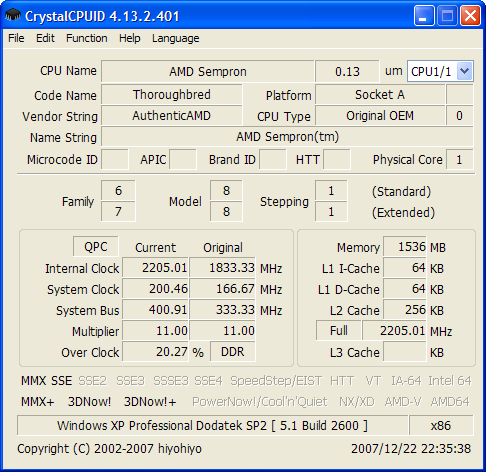Image resolution: width=486 pixels, height=472 pixels.
Task: Close the CrystalCPUID window
Action: pos(470,16)
